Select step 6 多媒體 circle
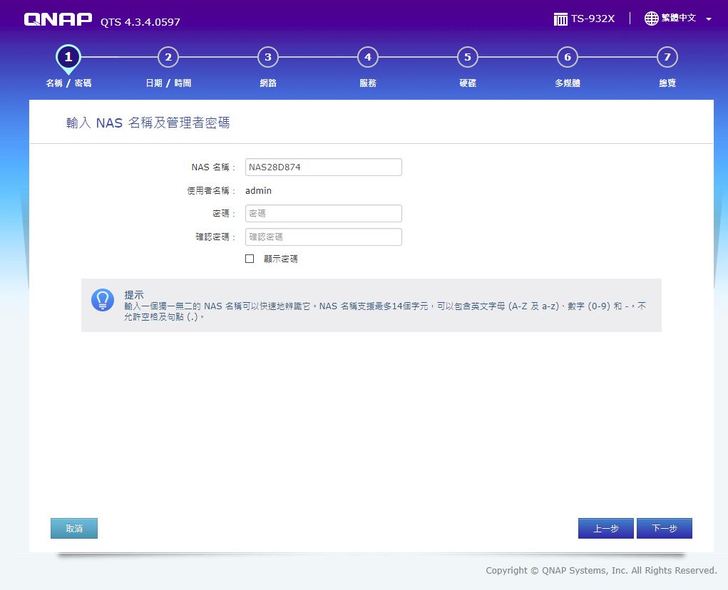Screen dimensions: 728x590 (x=567, y=57)
